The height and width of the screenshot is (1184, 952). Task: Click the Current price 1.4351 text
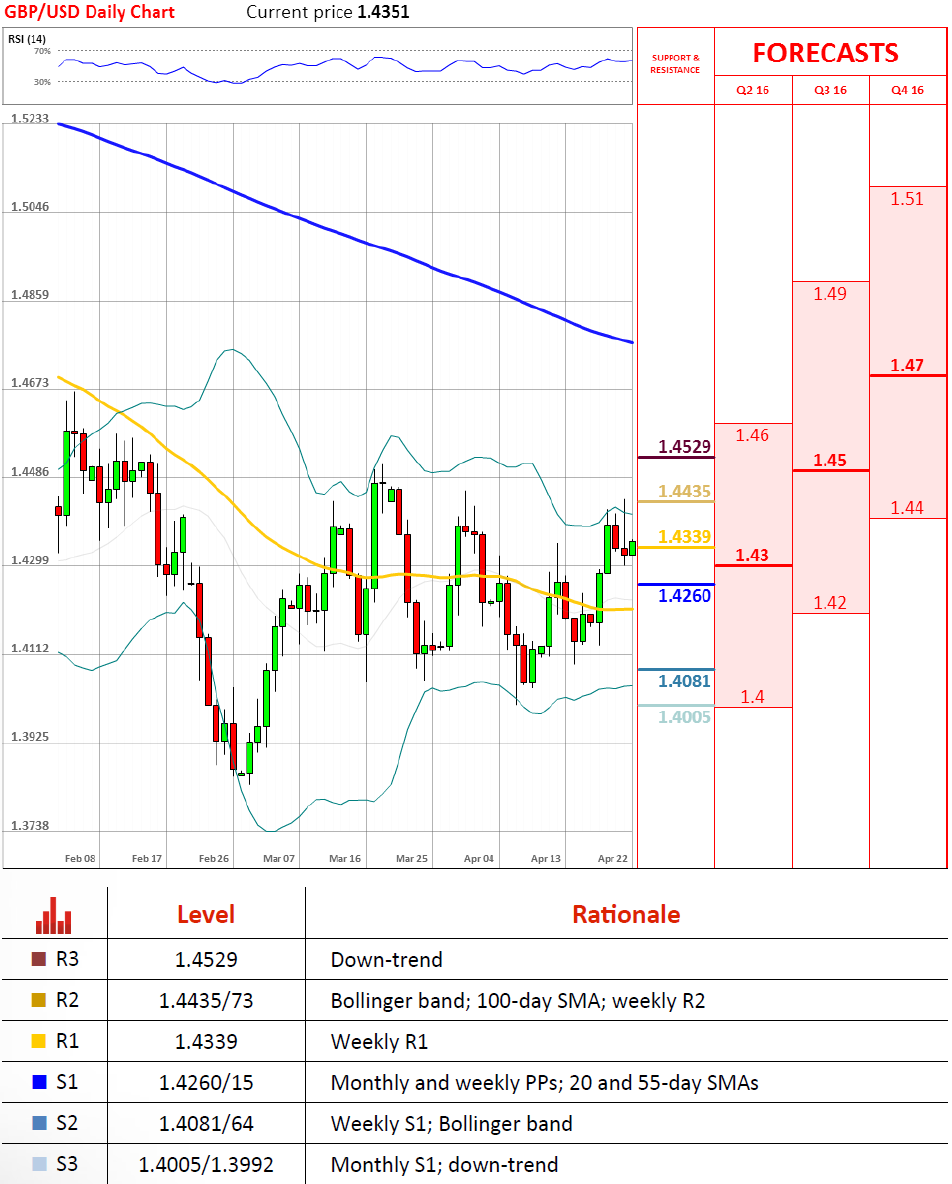pyautogui.click(x=328, y=12)
